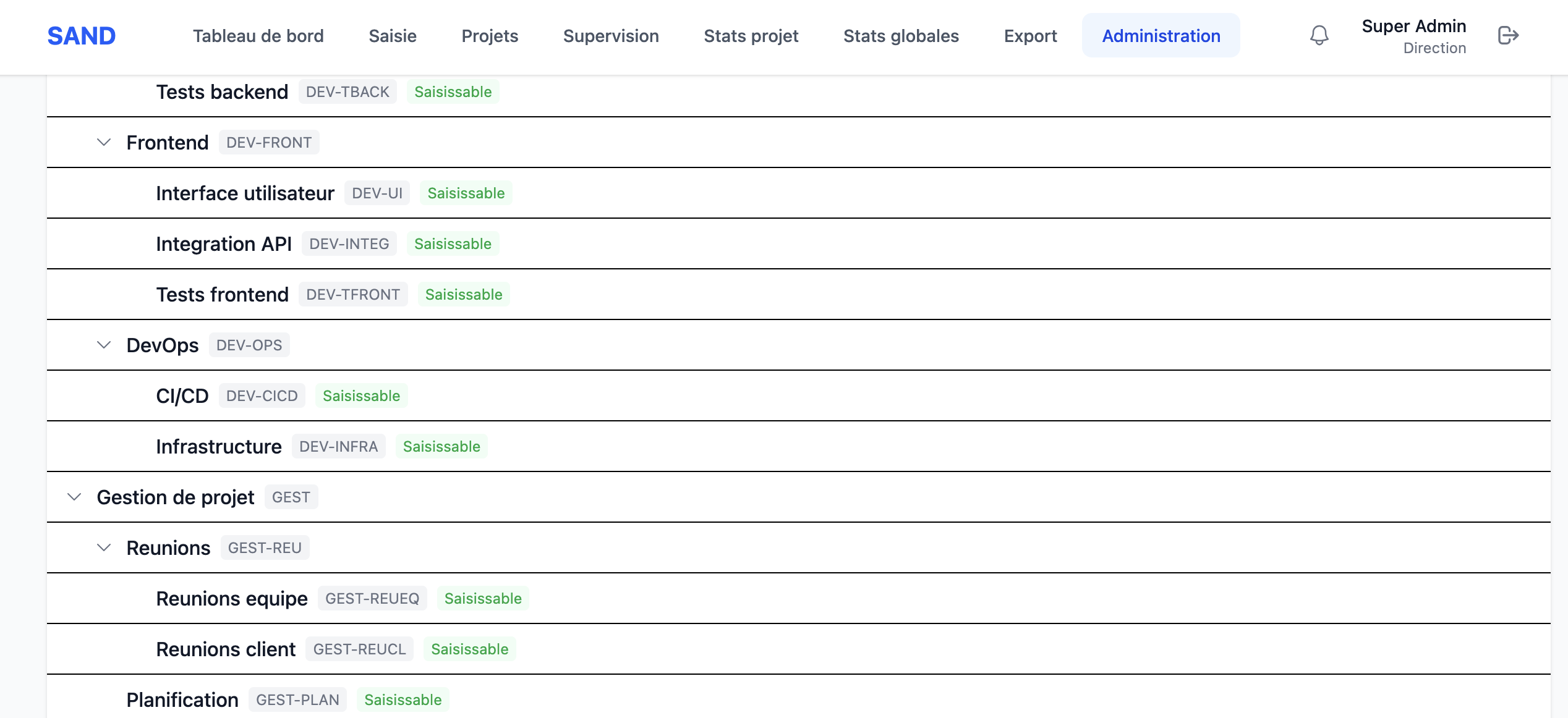Select the Interface utilisateur row
The width and height of the screenshot is (1568, 718).
tap(245, 193)
